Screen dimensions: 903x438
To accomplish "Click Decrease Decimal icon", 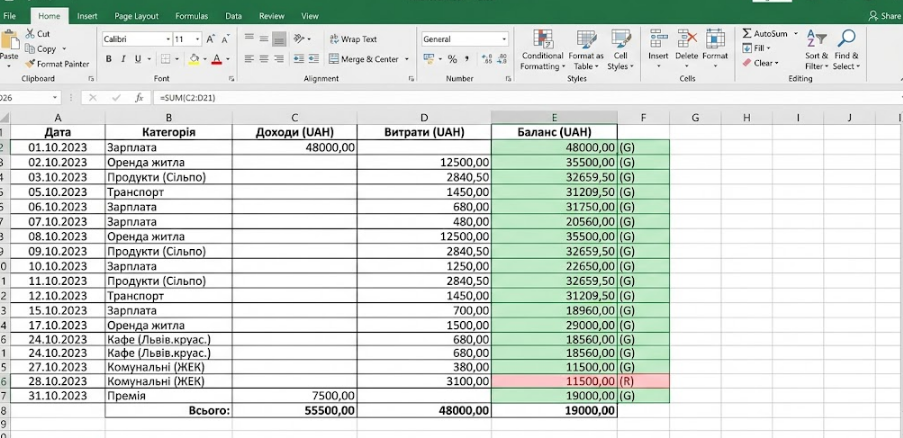I will 502,59.
